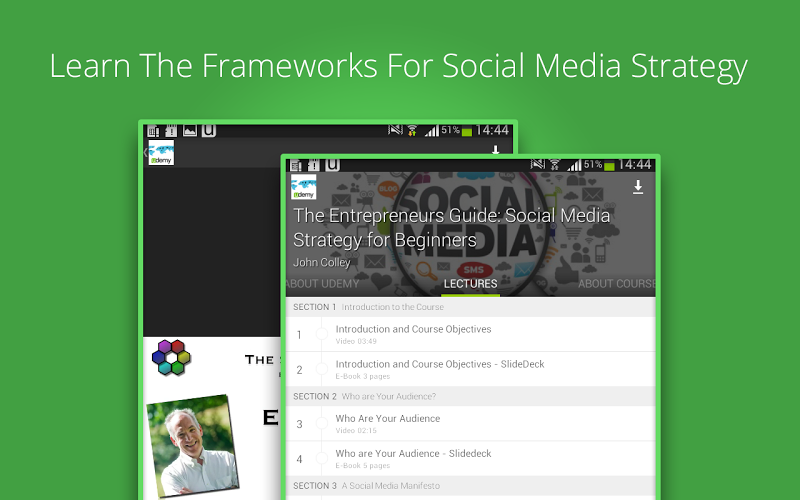Open lecture 4 Who are Your Audience - Slidedeck
This screenshot has height=500, width=800.
point(470,459)
